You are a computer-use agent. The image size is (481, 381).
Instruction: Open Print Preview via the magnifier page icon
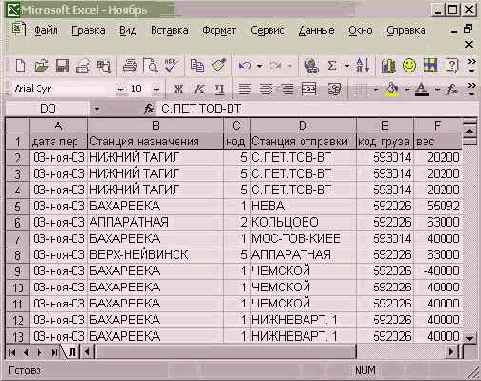coord(150,65)
